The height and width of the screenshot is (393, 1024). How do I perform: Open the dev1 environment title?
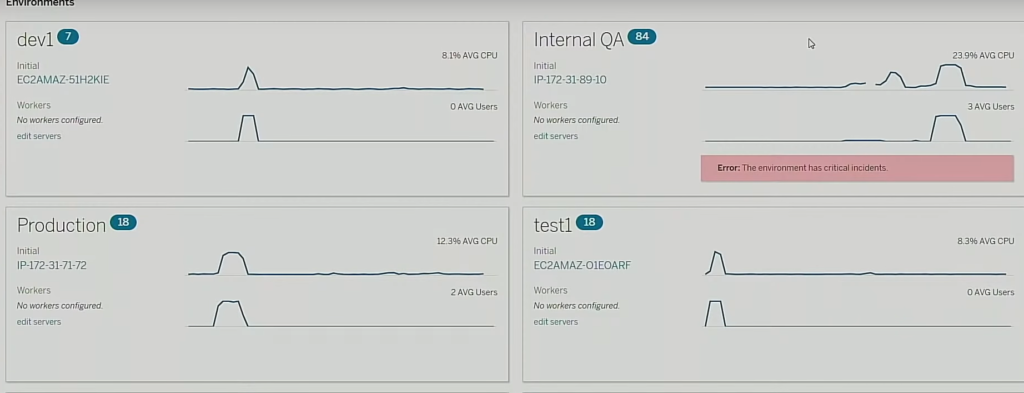point(35,39)
